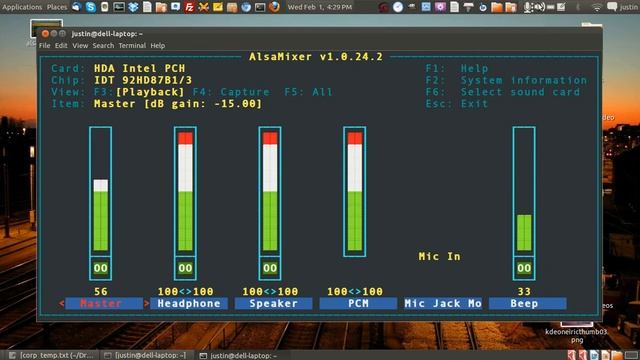Open the crossed orange X launcher icon
Screen dimensions: 640x360
pos(203,7)
